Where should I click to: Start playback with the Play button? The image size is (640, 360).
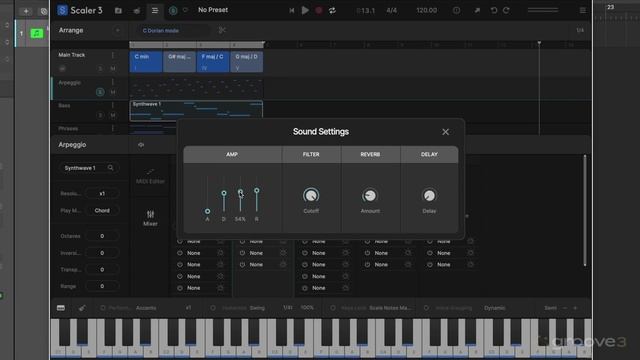(305, 10)
